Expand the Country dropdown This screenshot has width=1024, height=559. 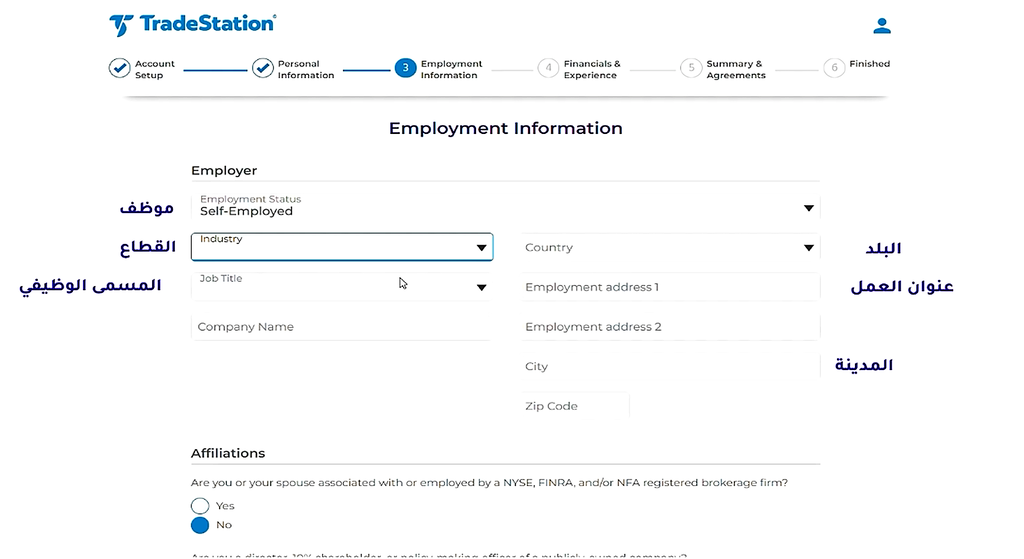670,248
